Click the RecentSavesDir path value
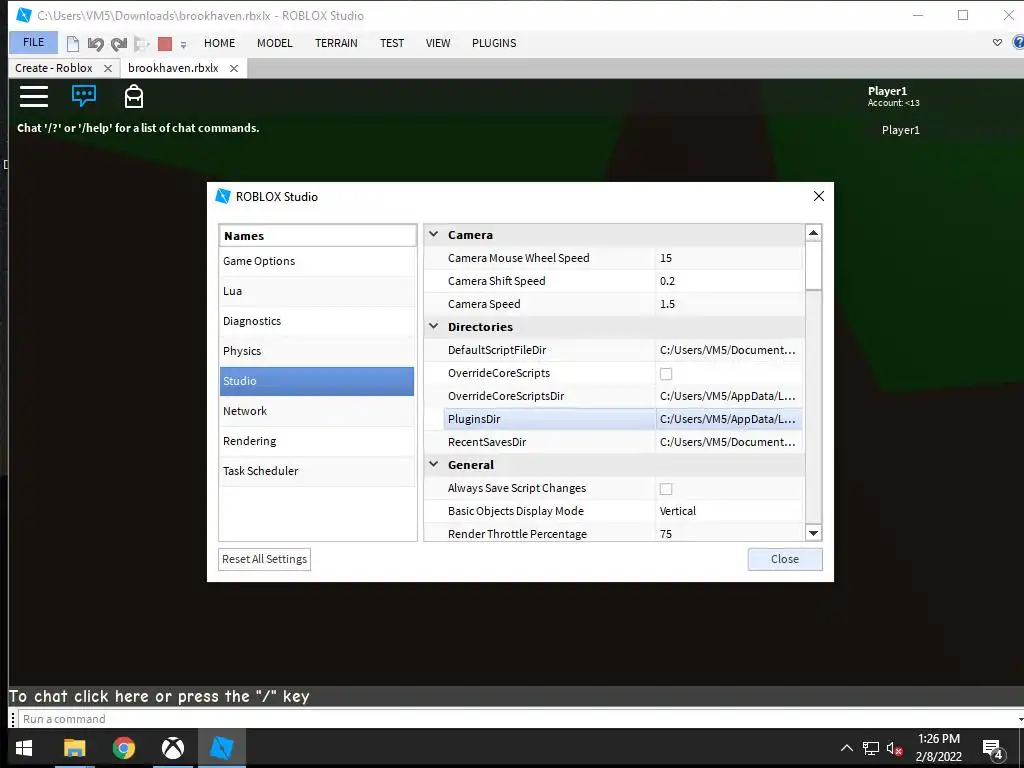Viewport: 1024px width, 768px height. [x=729, y=442]
